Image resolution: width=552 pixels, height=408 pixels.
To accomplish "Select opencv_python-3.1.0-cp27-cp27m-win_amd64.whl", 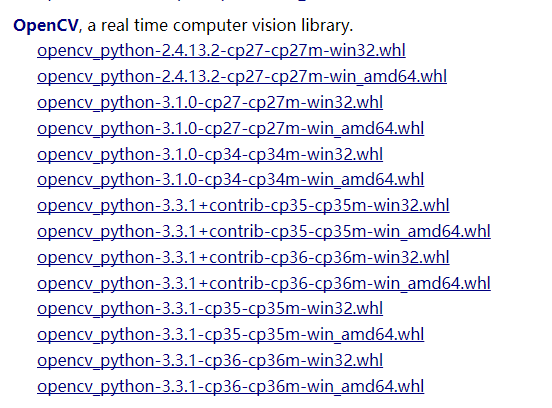I will 230,128.
